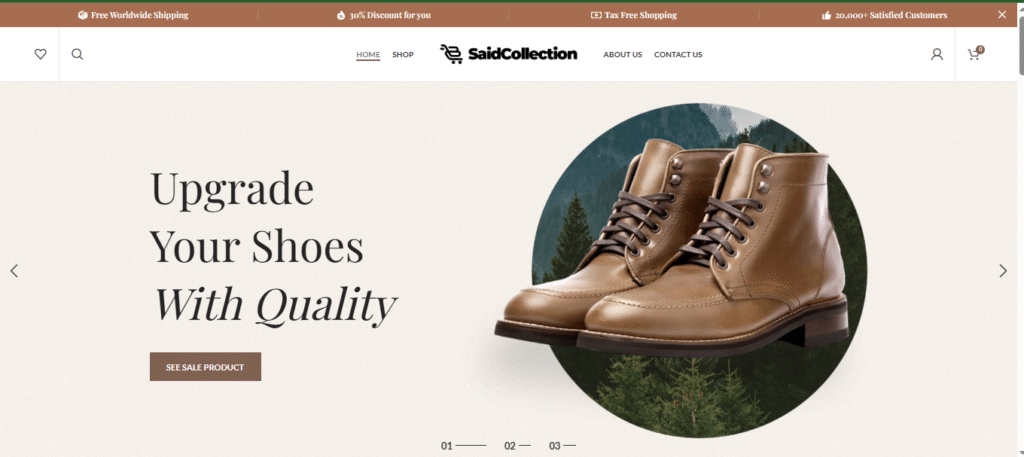Click the 30% Discount flame icon
Viewport: 1024px width, 457px height.
pos(341,15)
